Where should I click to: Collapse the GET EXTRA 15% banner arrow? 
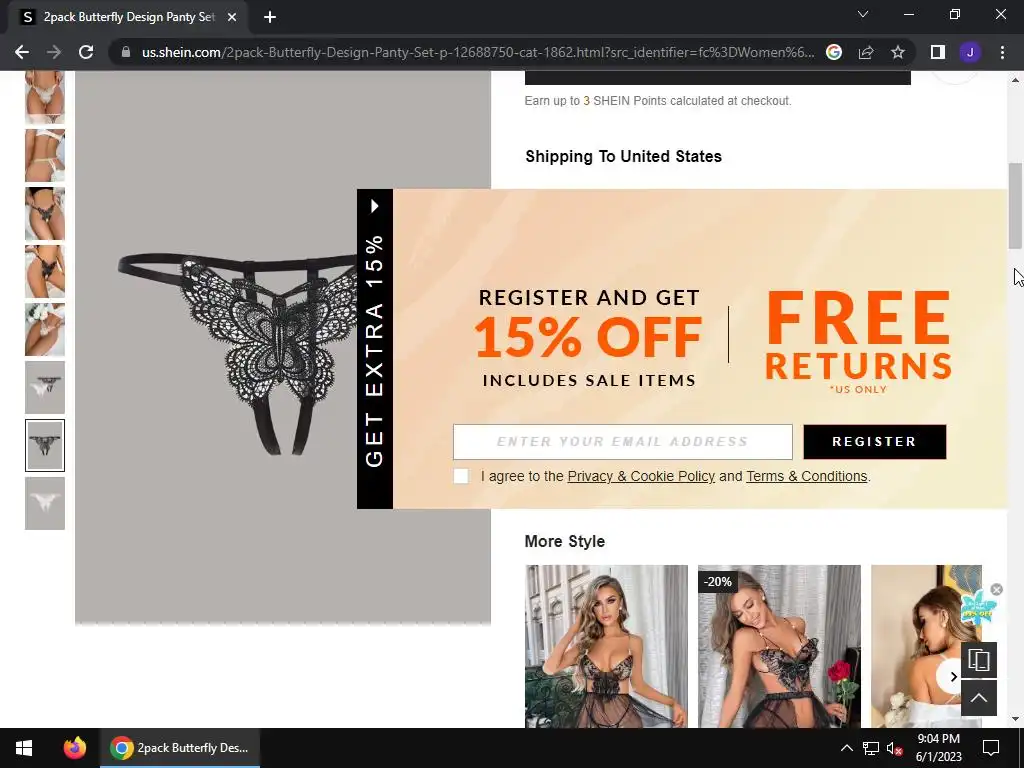375,206
